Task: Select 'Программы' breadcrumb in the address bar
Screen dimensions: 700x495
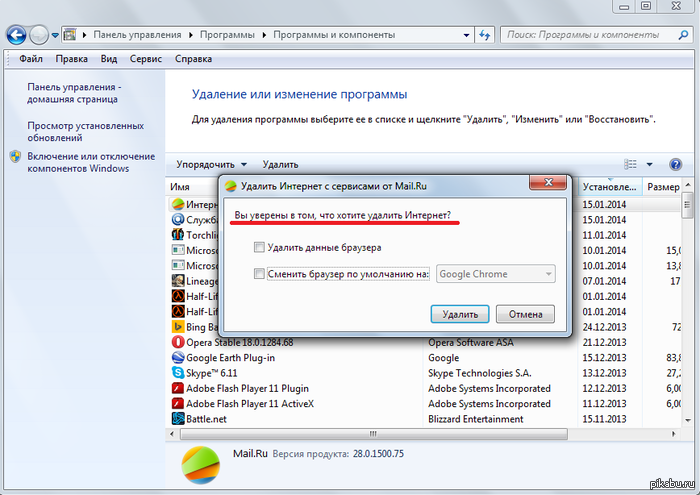Action: [227, 34]
